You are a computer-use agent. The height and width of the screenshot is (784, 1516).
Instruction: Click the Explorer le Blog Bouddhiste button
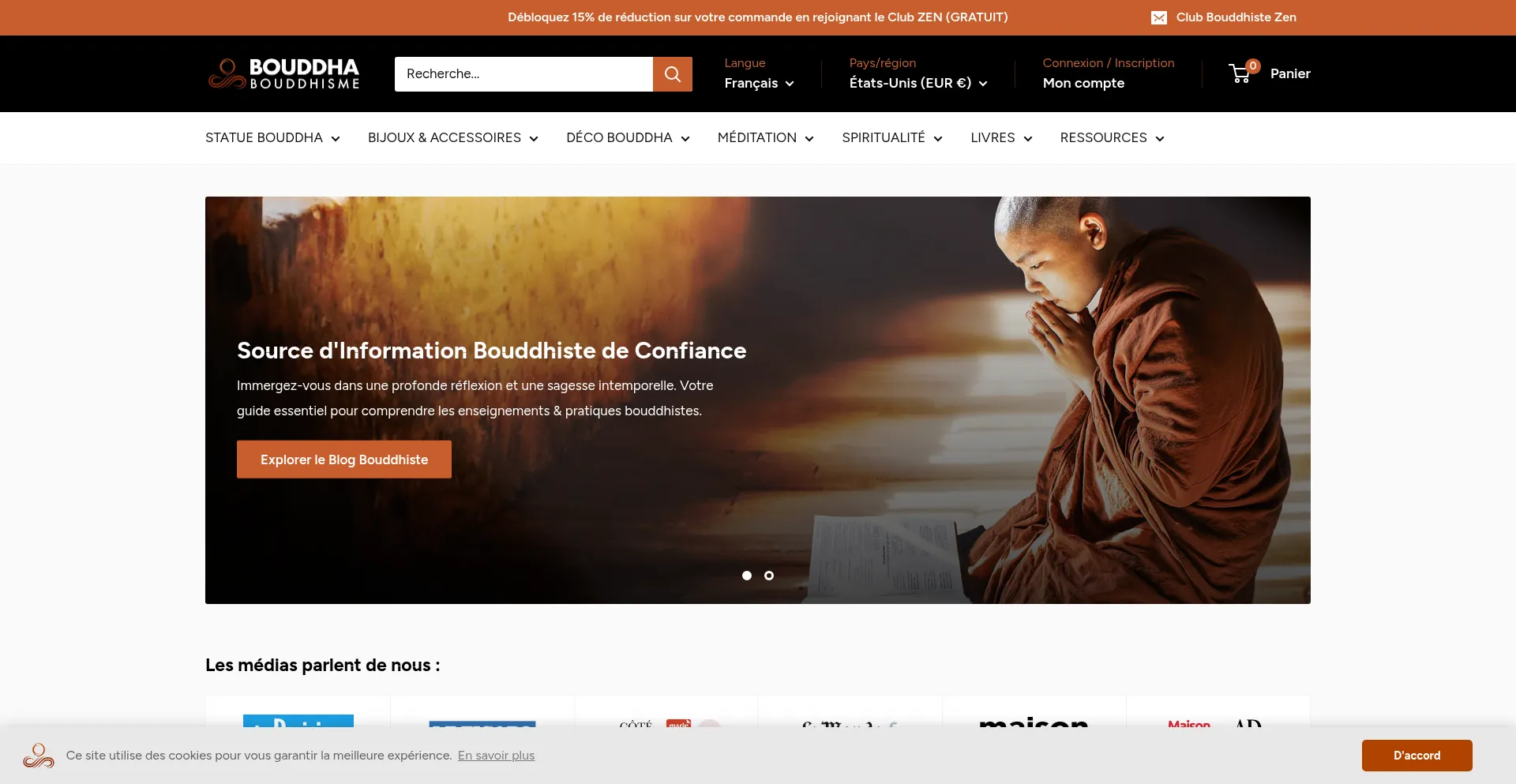click(x=344, y=460)
